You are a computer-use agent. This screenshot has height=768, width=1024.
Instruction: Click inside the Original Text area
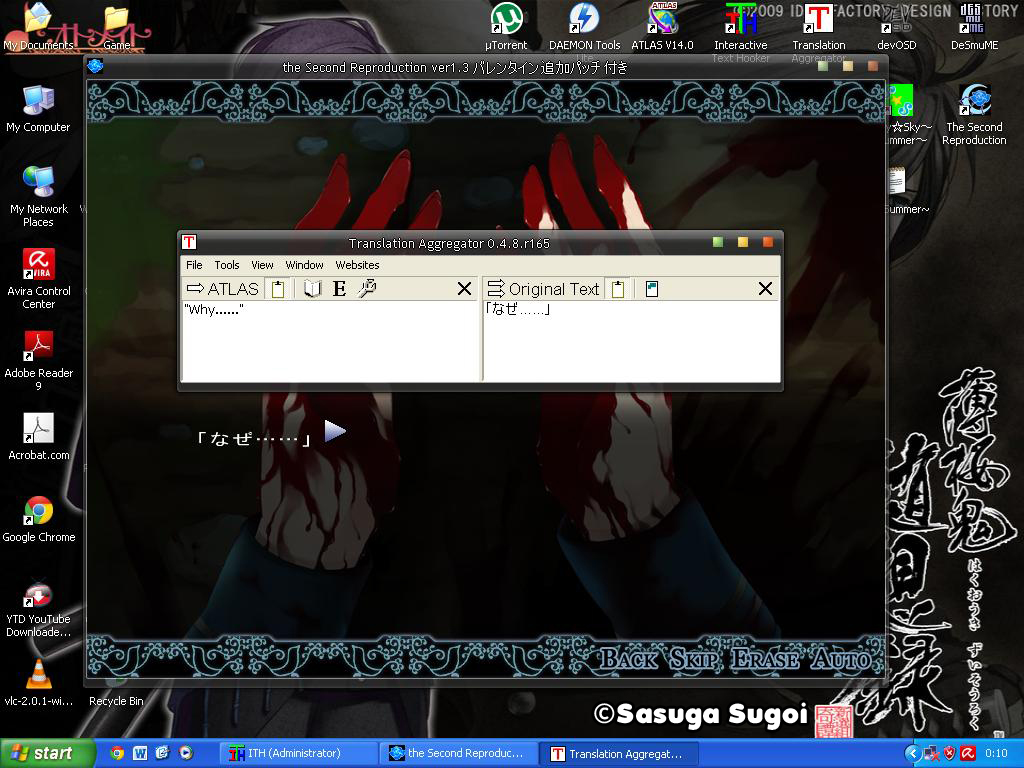coord(632,341)
